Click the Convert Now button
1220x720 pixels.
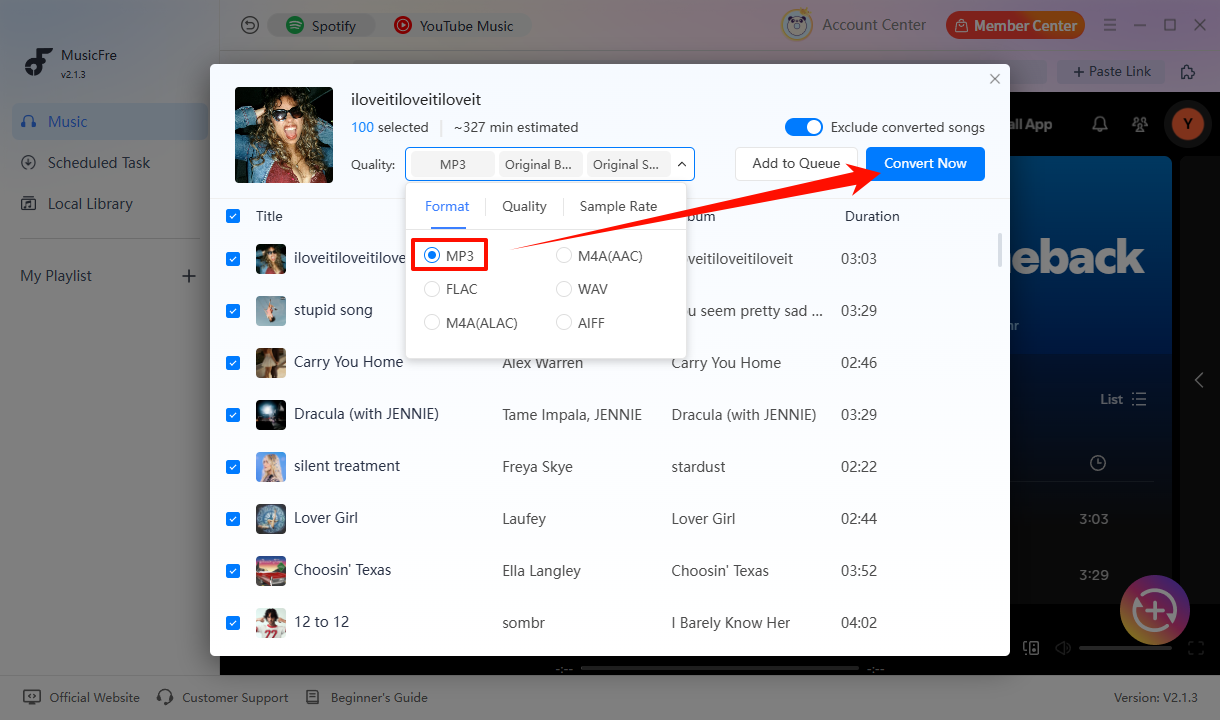[x=925, y=164]
